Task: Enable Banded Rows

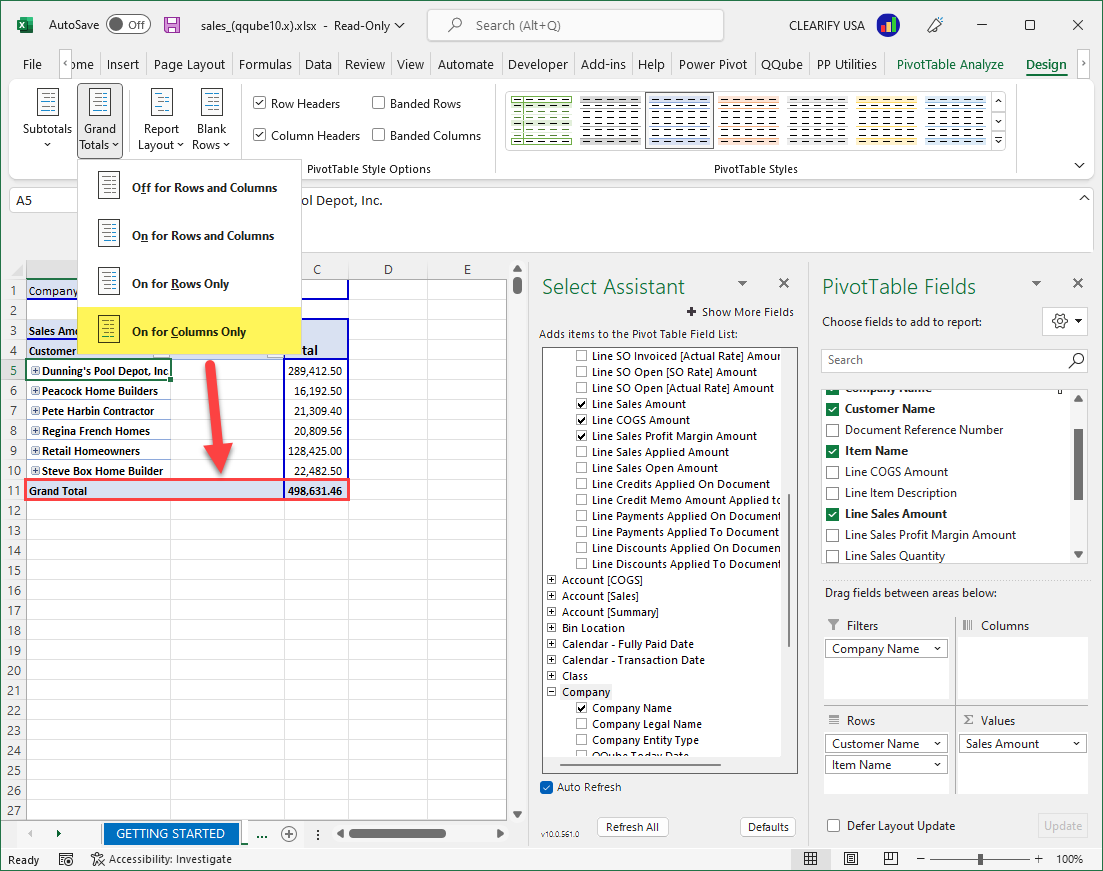Action: (378, 103)
